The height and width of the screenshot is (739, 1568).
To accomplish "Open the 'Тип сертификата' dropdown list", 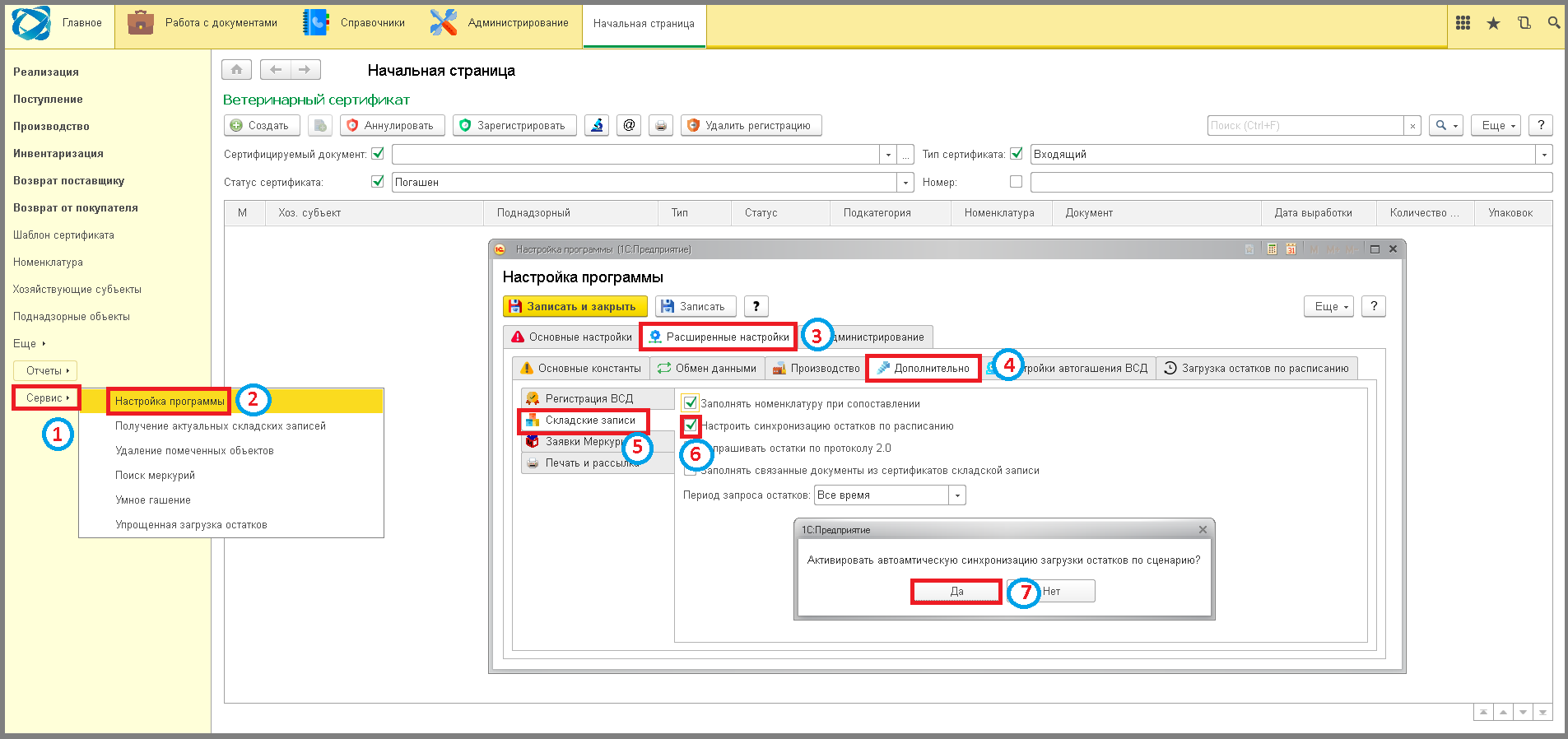I will pyautogui.click(x=1543, y=155).
